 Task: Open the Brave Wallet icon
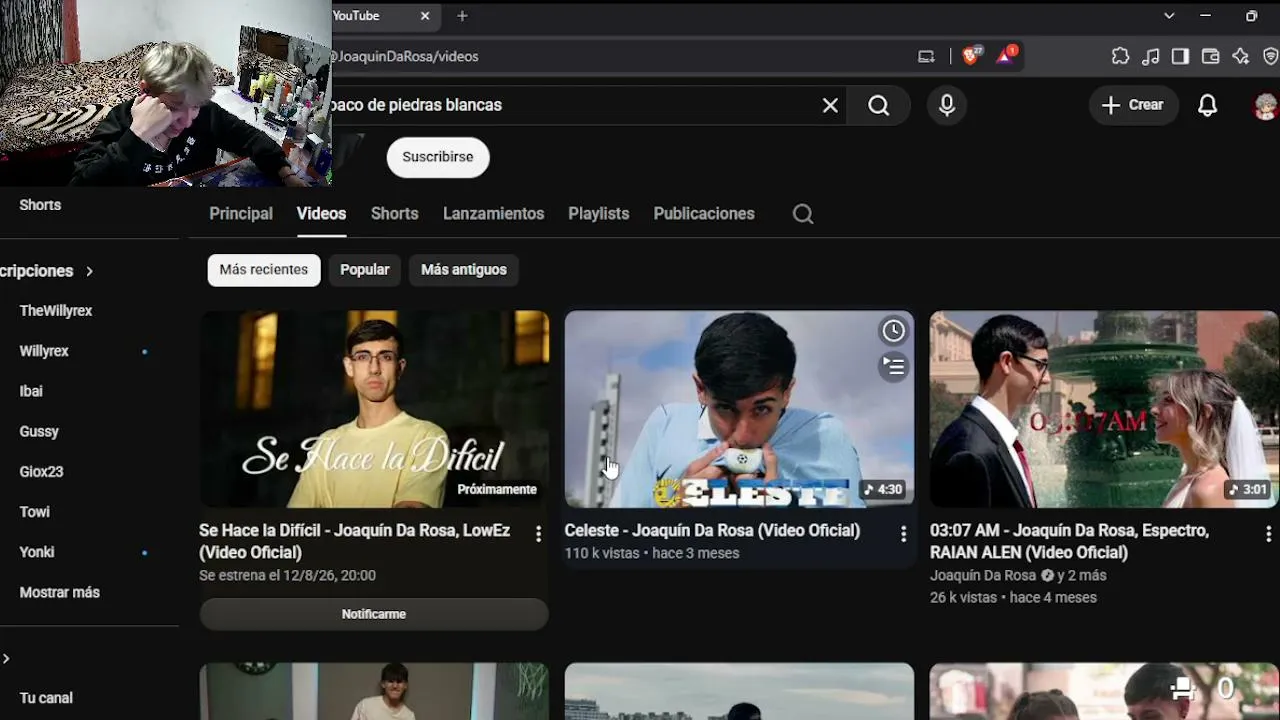click(x=1210, y=56)
